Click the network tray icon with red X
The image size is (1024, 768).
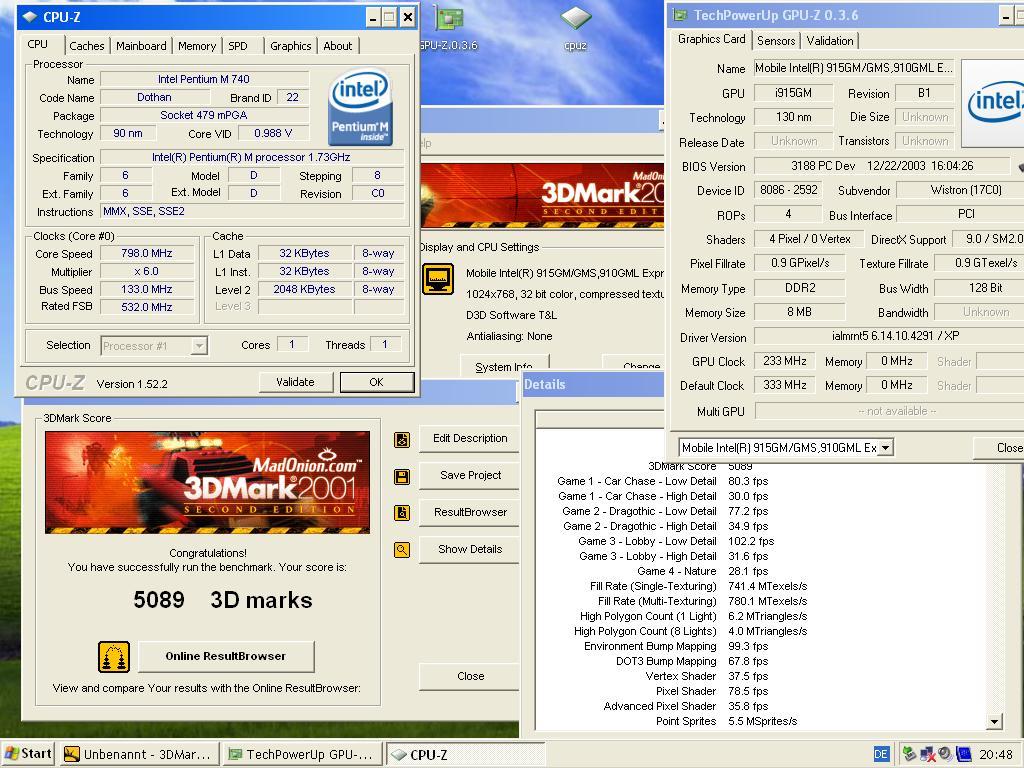click(927, 754)
